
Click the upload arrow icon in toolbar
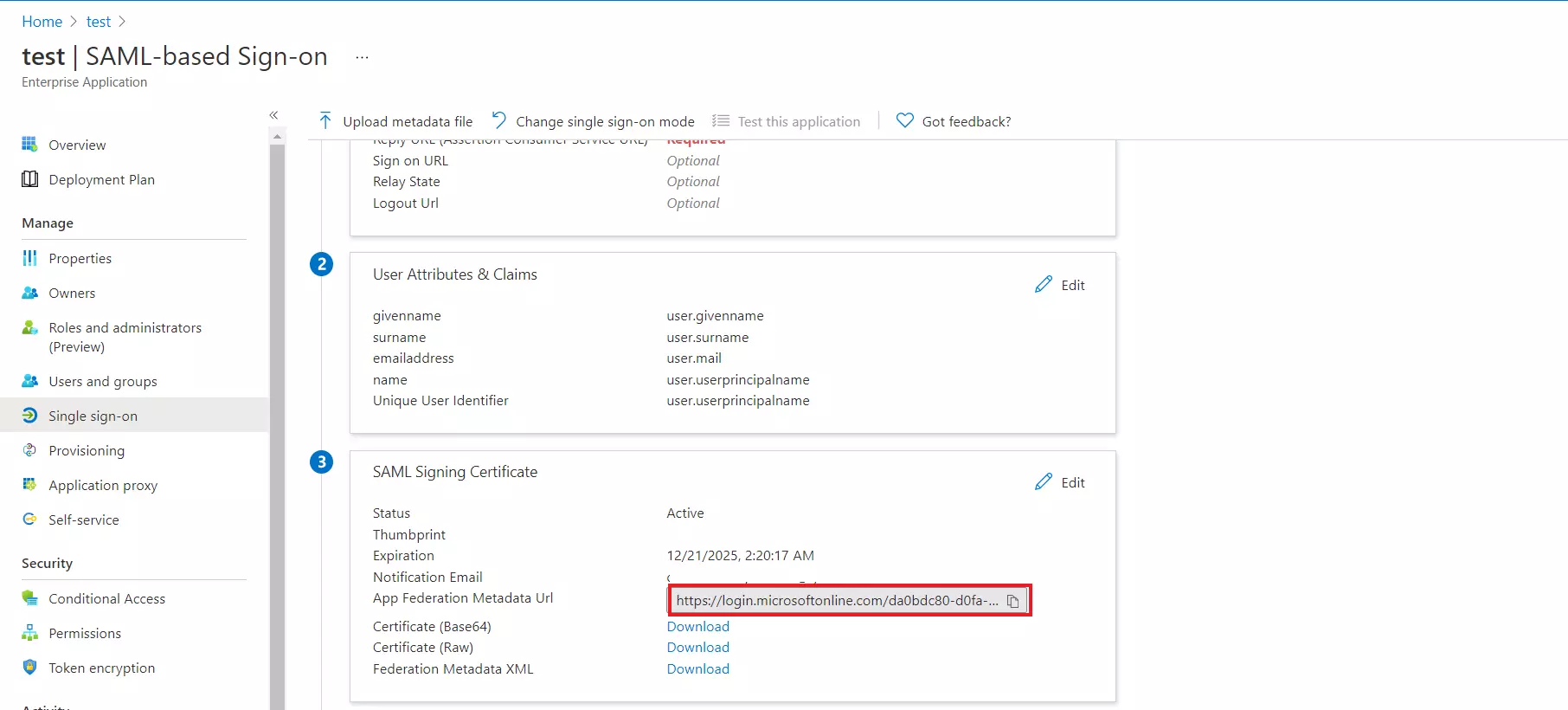click(325, 120)
